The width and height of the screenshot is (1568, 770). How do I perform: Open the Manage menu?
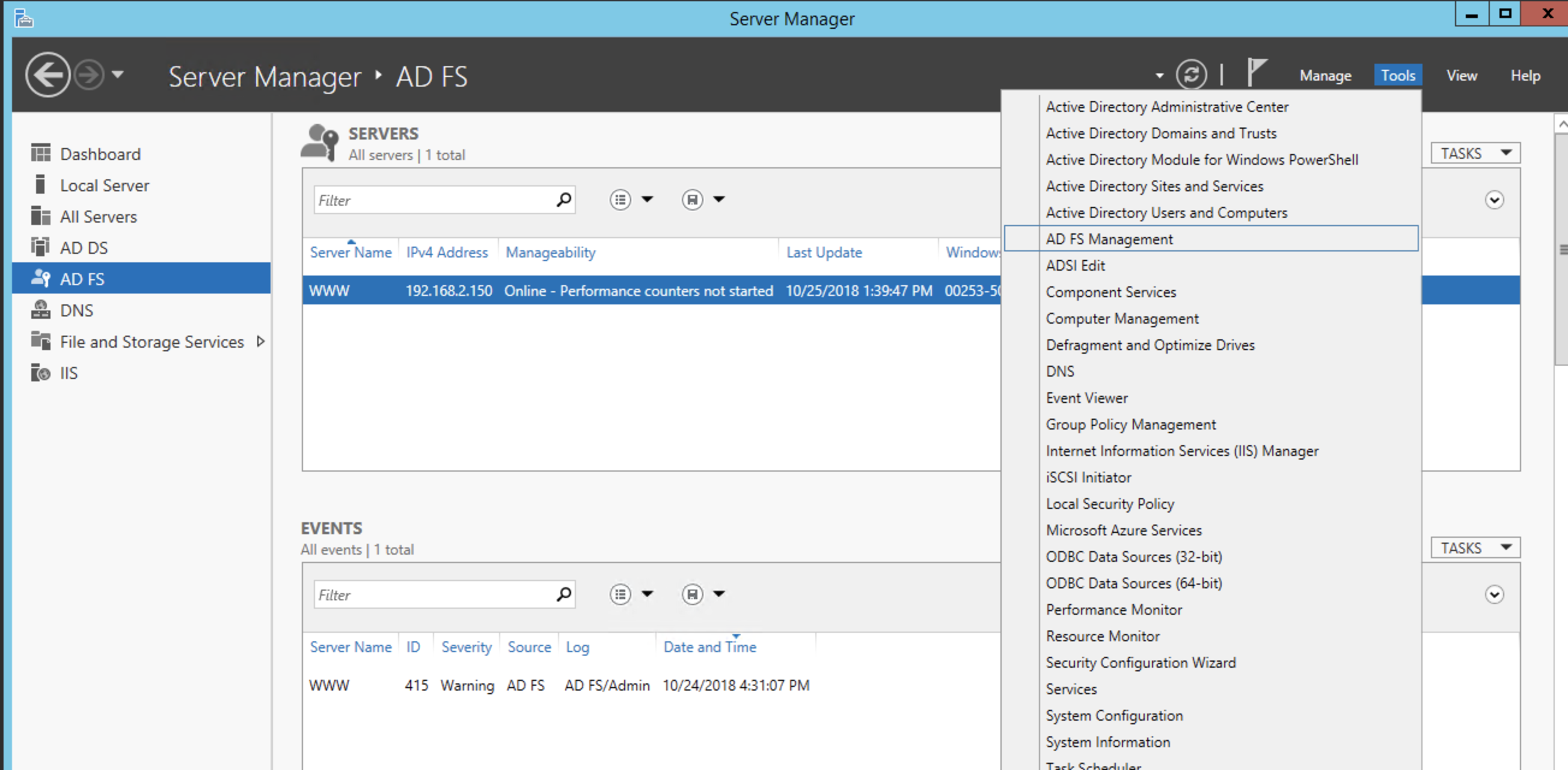tap(1325, 76)
